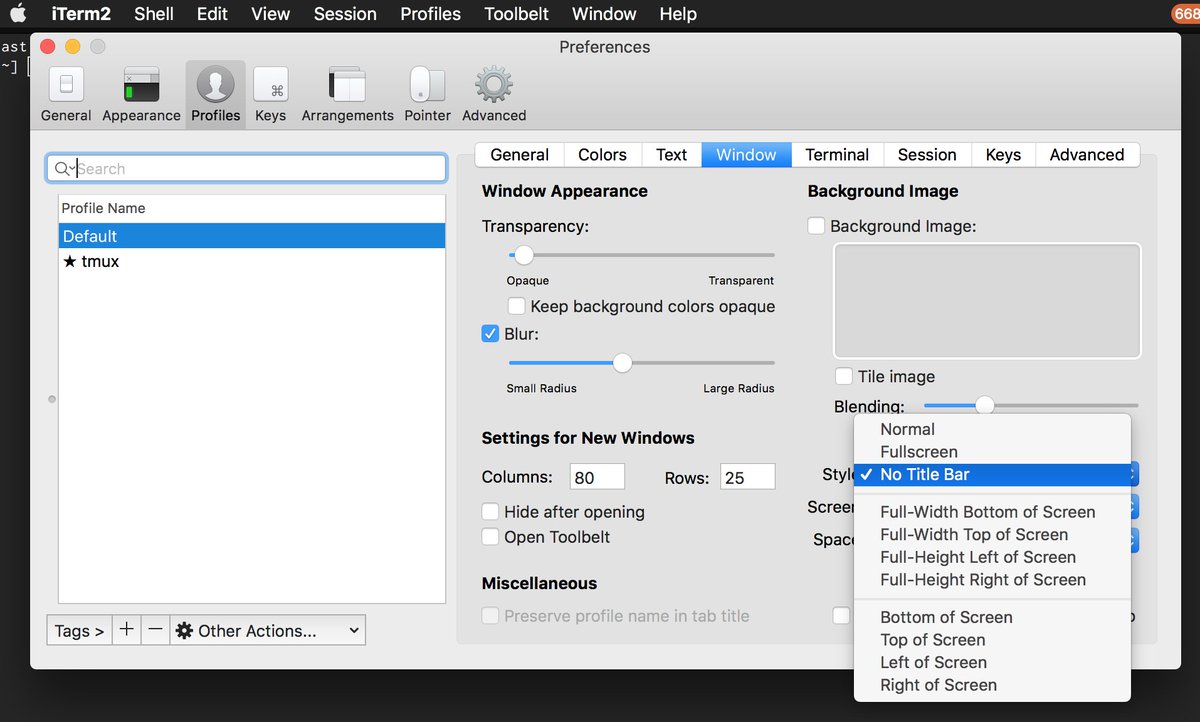Switch to the profile General tab
Screen dimensions: 1200x722
click(x=519, y=155)
